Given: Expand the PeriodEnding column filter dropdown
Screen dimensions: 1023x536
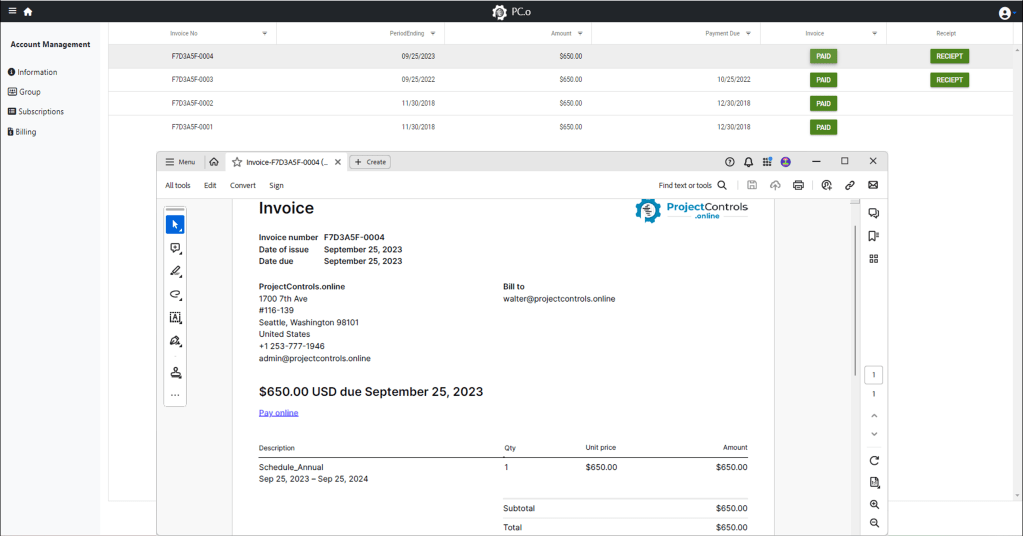Looking at the screenshot, I should 433,33.
